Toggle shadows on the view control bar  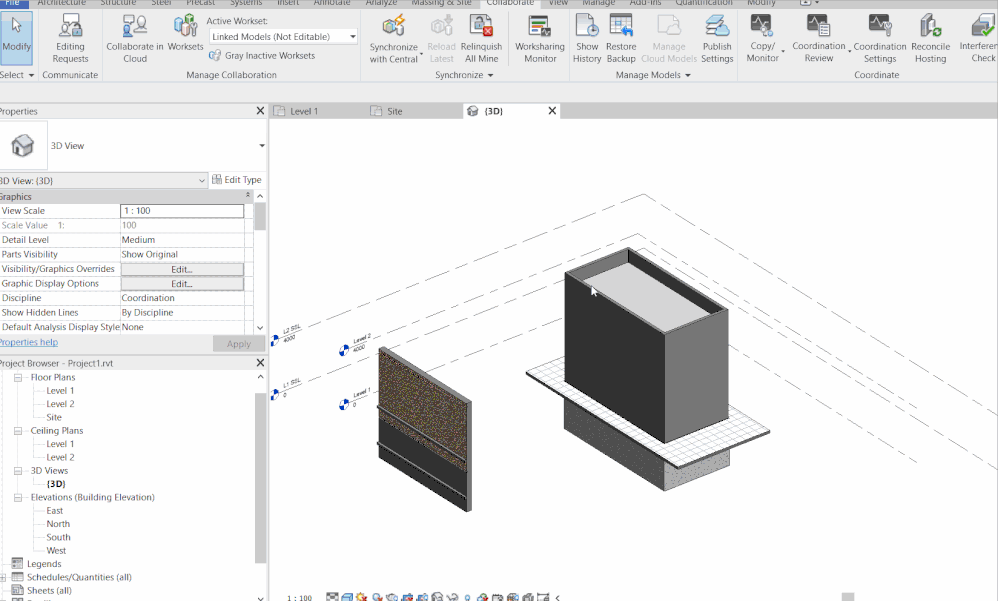tap(377, 594)
